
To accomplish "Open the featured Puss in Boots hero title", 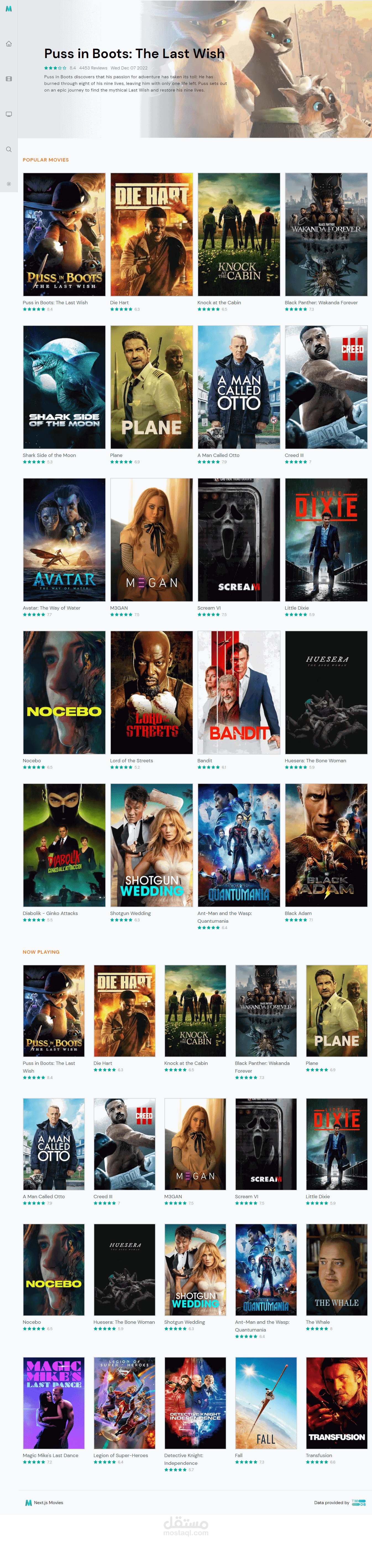I will coord(134,54).
